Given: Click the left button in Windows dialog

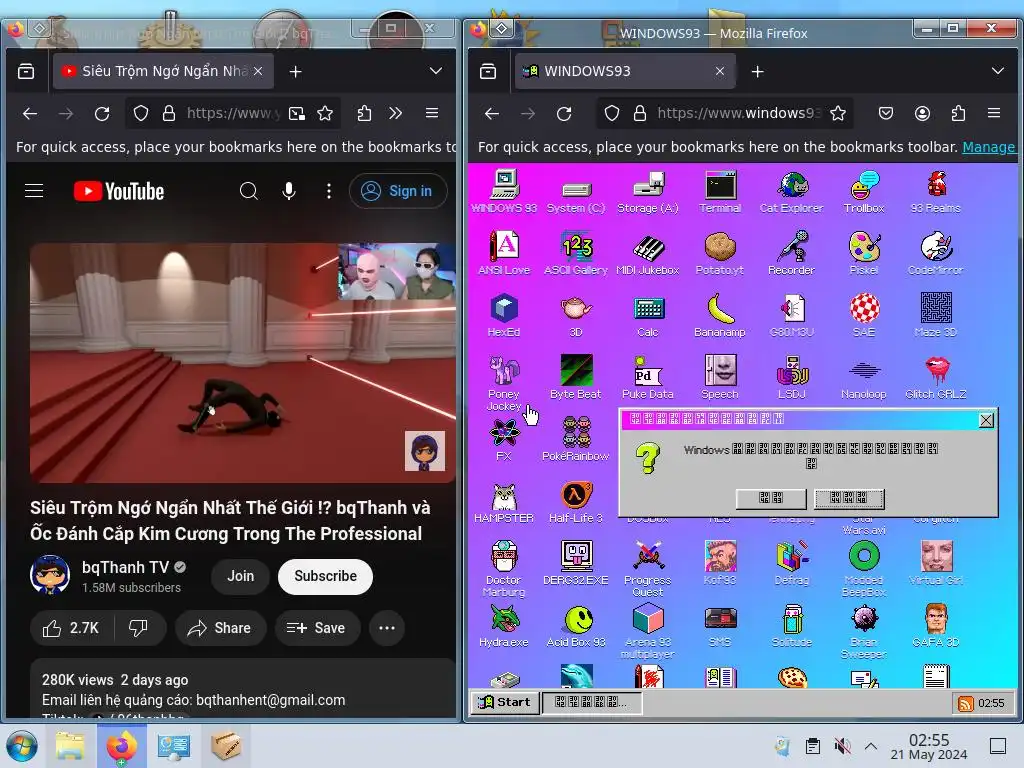Looking at the screenshot, I should pos(771,498).
